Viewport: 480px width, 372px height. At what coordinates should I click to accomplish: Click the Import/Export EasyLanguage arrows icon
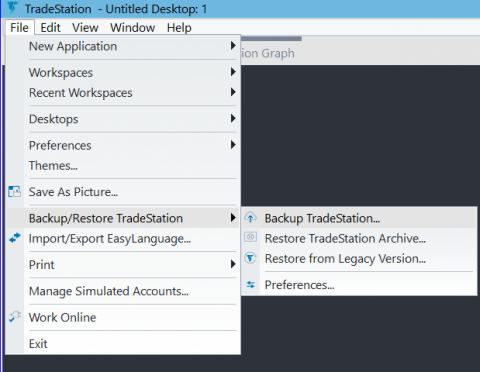tap(15, 238)
